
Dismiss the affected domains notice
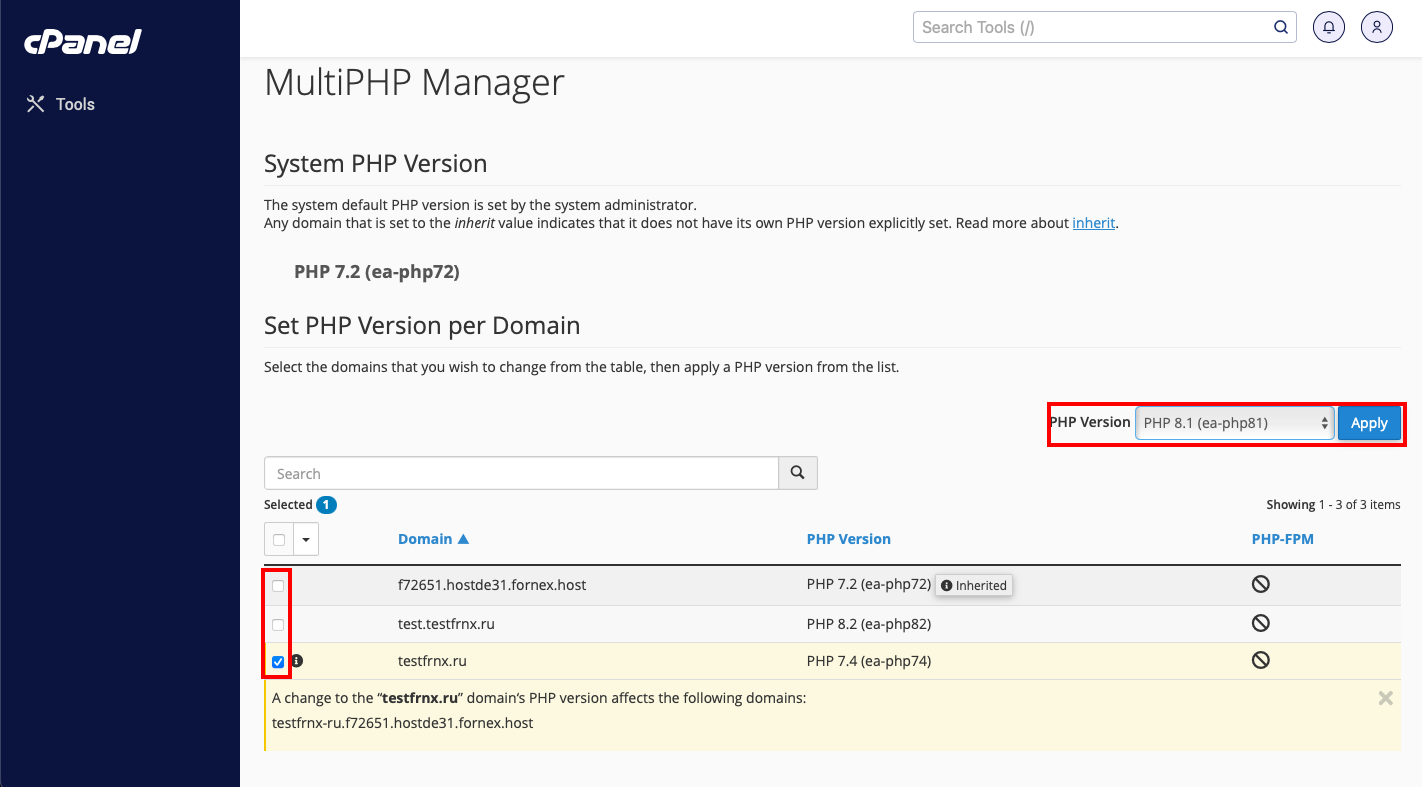point(1385,698)
